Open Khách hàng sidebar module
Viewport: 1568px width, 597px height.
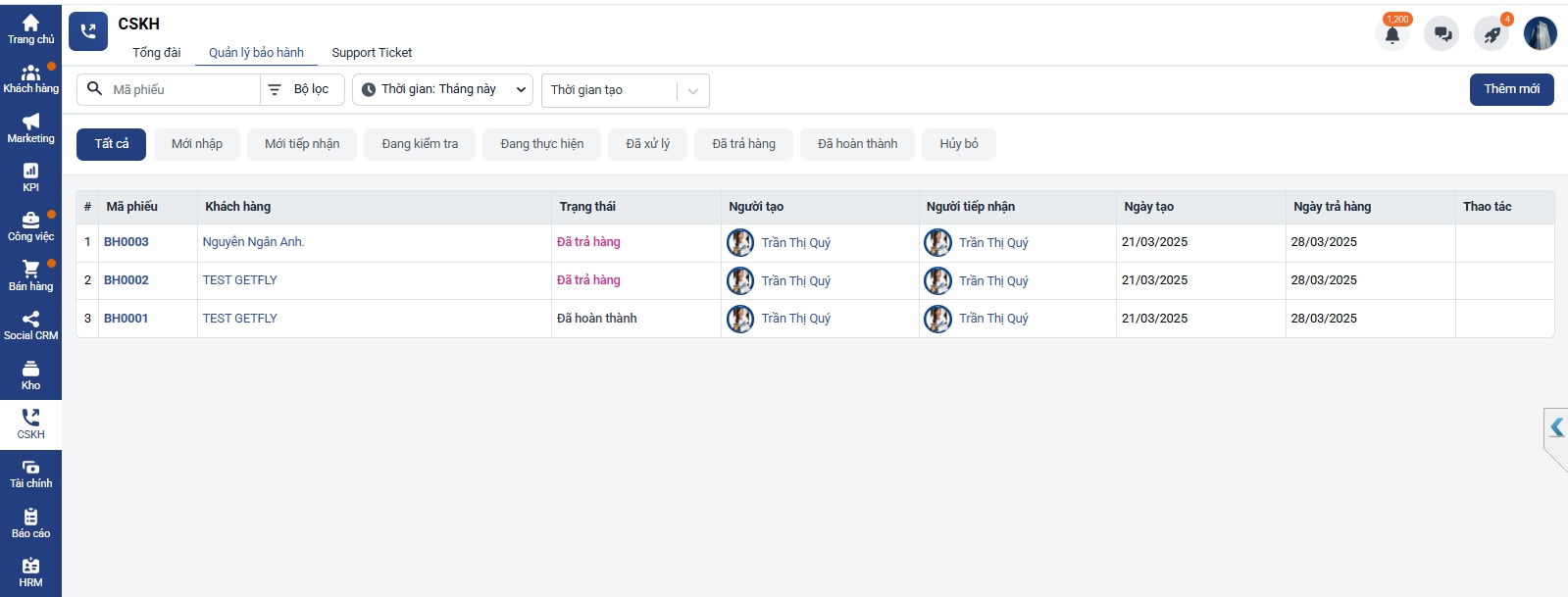(x=30, y=79)
